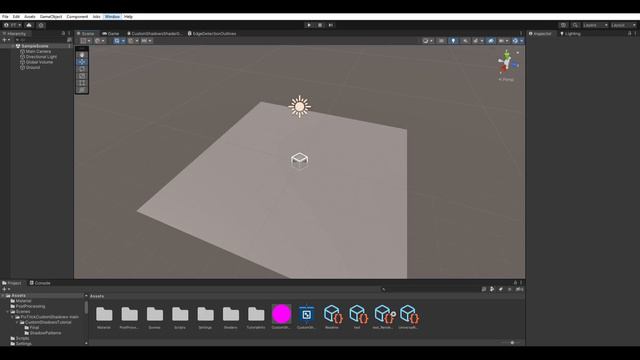Select the Hand view tool
640x360 pixels.
[x=82, y=55]
